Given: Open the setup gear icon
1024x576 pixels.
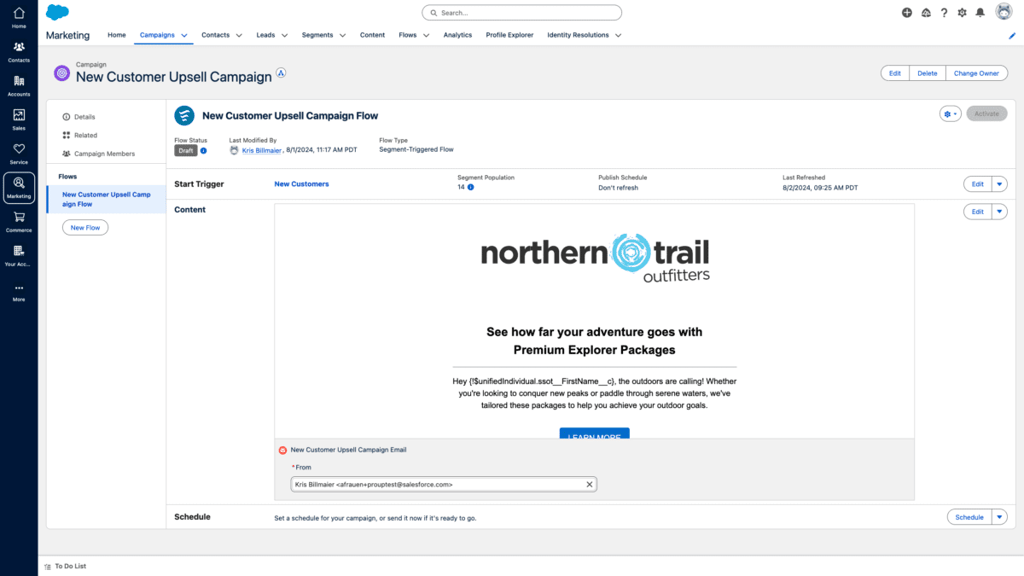Looking at the screenshot, I should click(962, 12).
